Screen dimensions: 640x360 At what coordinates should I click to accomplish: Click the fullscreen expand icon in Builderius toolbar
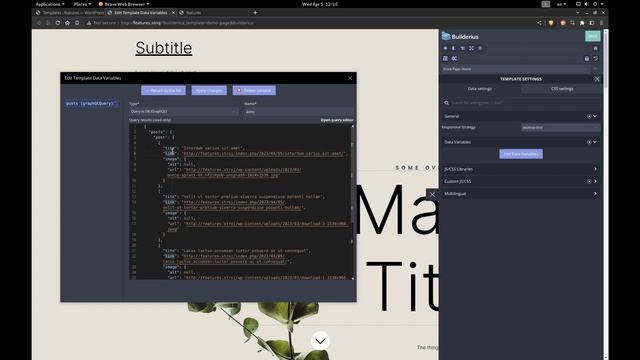(x=471, y=48)
